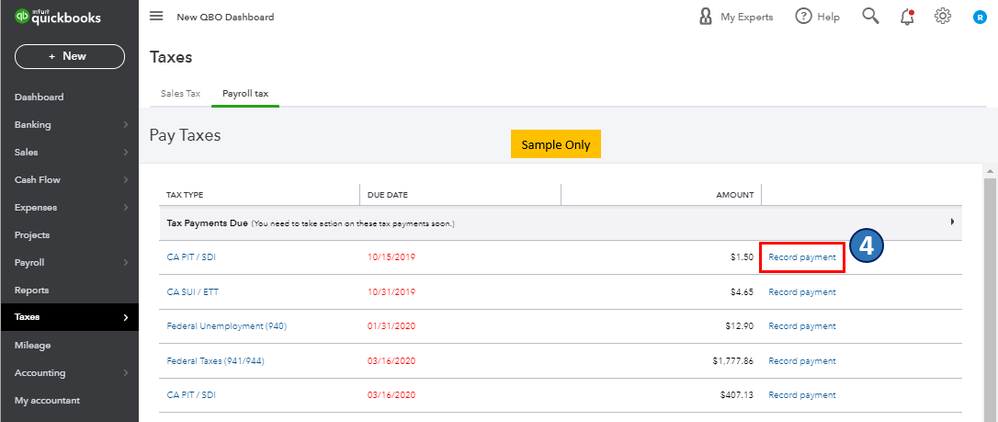Open settings gear icon
The image size is (998, 422).
pos(942,16)
